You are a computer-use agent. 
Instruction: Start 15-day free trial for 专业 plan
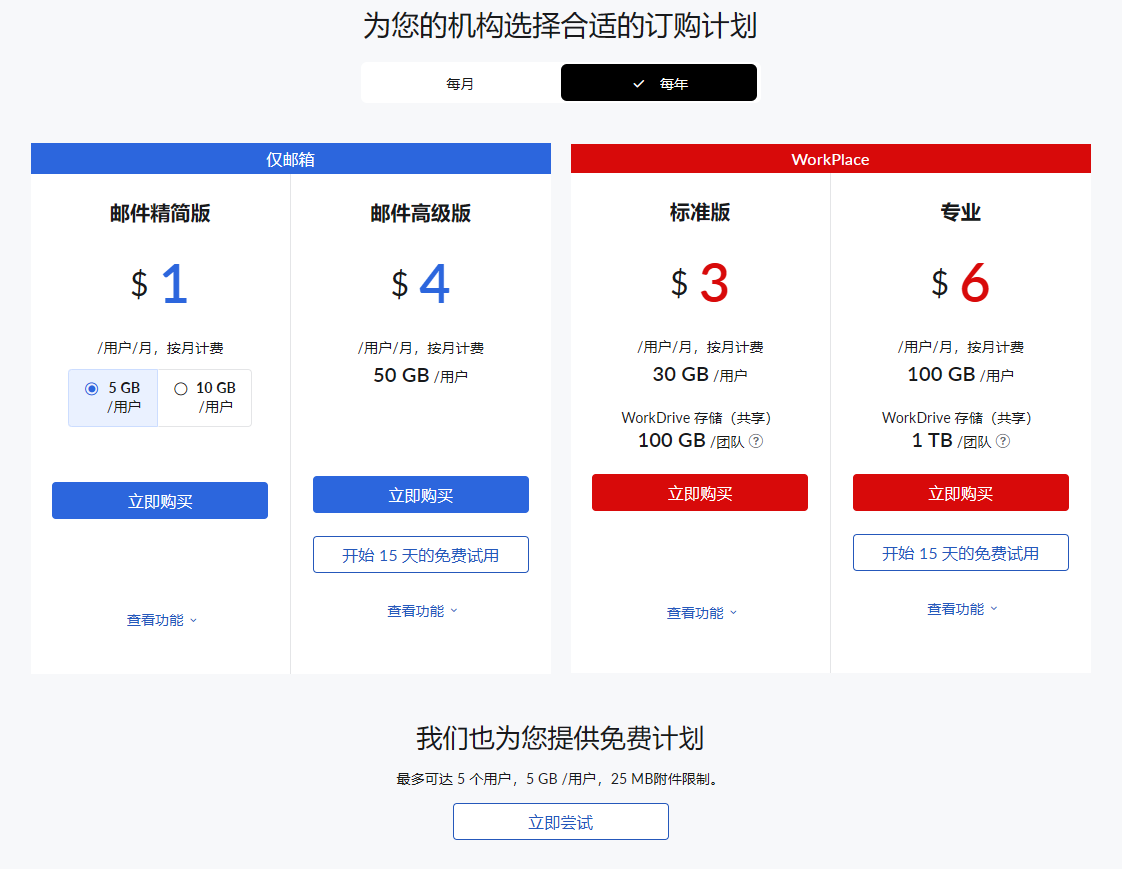click(961, 553)
